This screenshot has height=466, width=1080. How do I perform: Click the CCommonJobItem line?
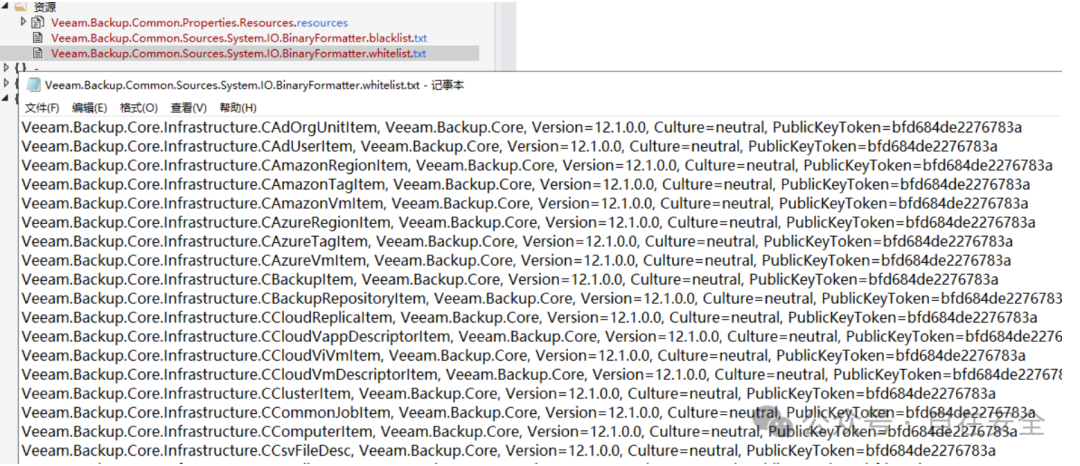(x=528, y=413)
